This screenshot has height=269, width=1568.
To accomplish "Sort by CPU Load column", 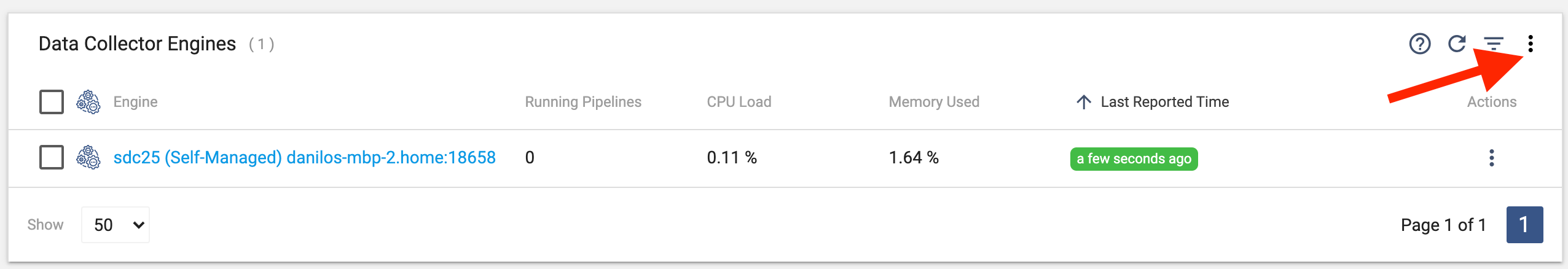I will coord(739,102).
